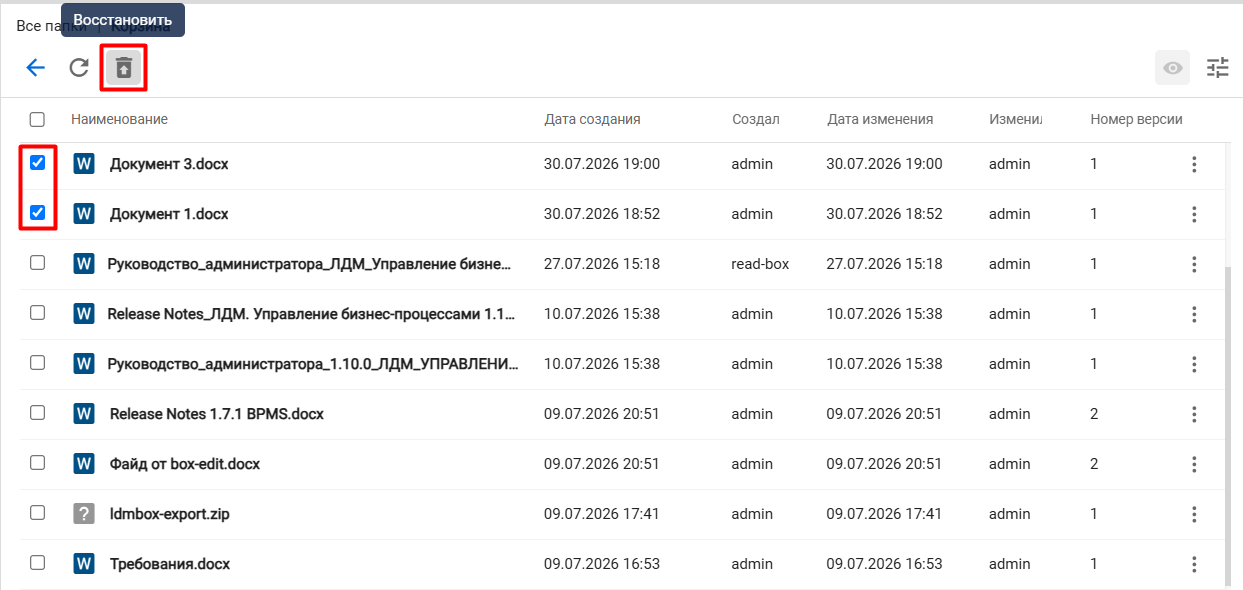Click creation date 30.07.2026 19:00
Screen dimensions: 1243x590
click(602, 164)
